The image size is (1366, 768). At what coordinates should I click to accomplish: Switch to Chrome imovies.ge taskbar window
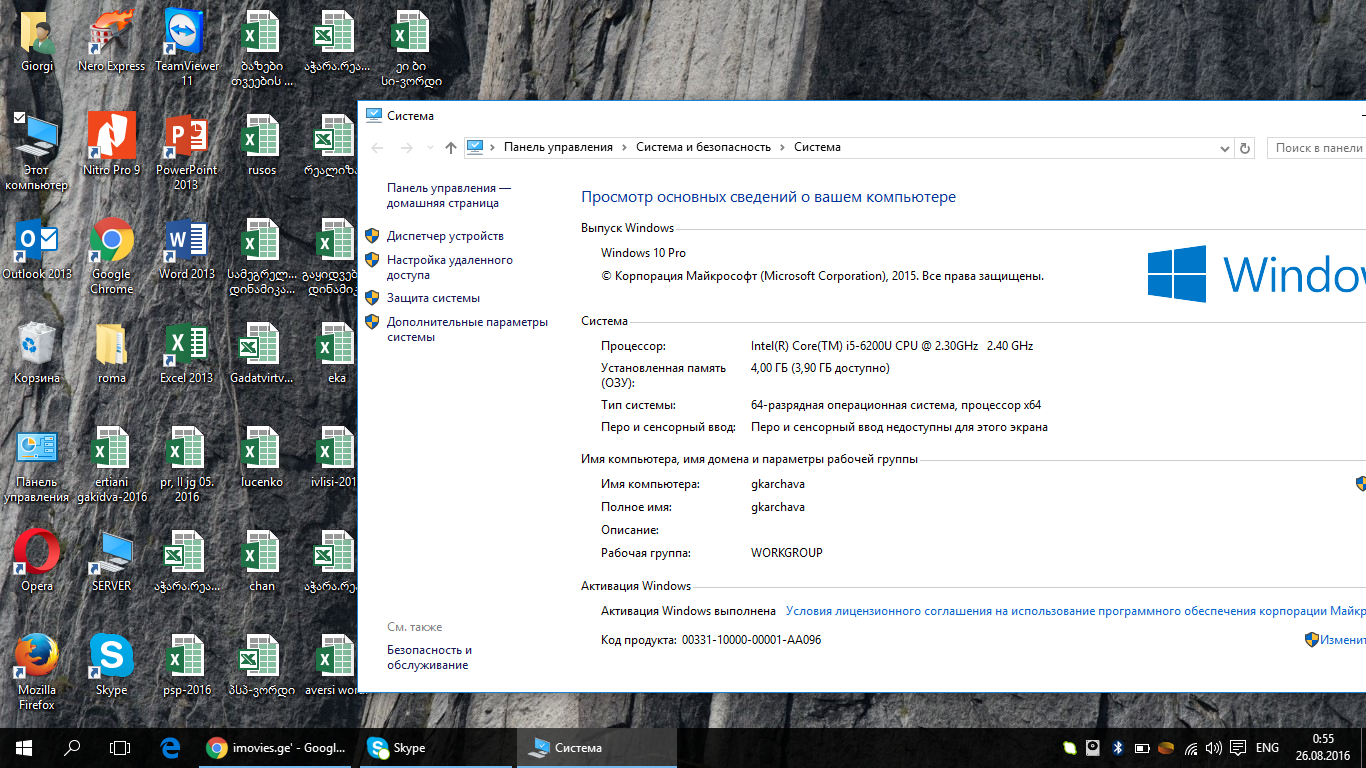(275, 747)
